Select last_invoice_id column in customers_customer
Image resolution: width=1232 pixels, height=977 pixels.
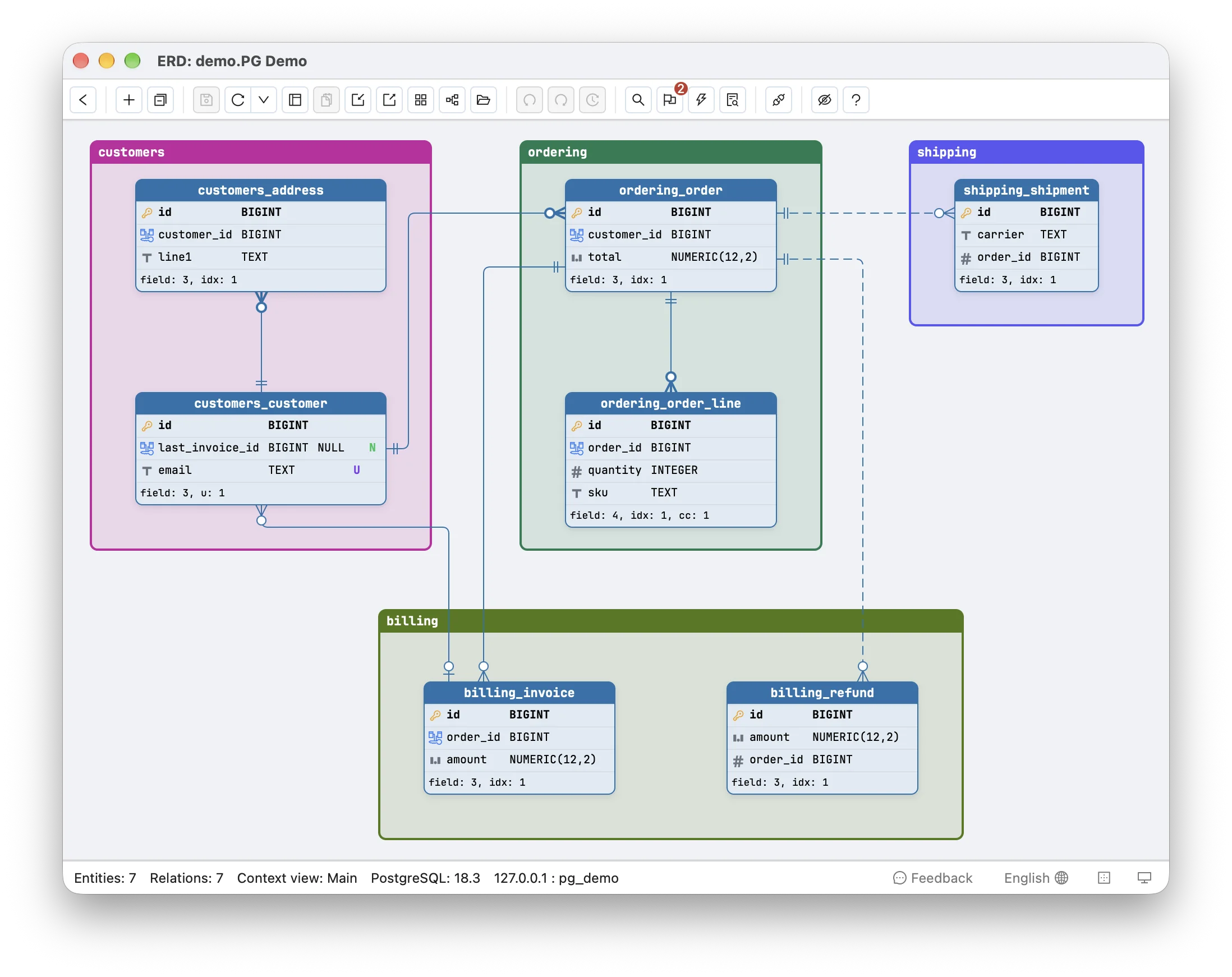(x=260, y=448)
